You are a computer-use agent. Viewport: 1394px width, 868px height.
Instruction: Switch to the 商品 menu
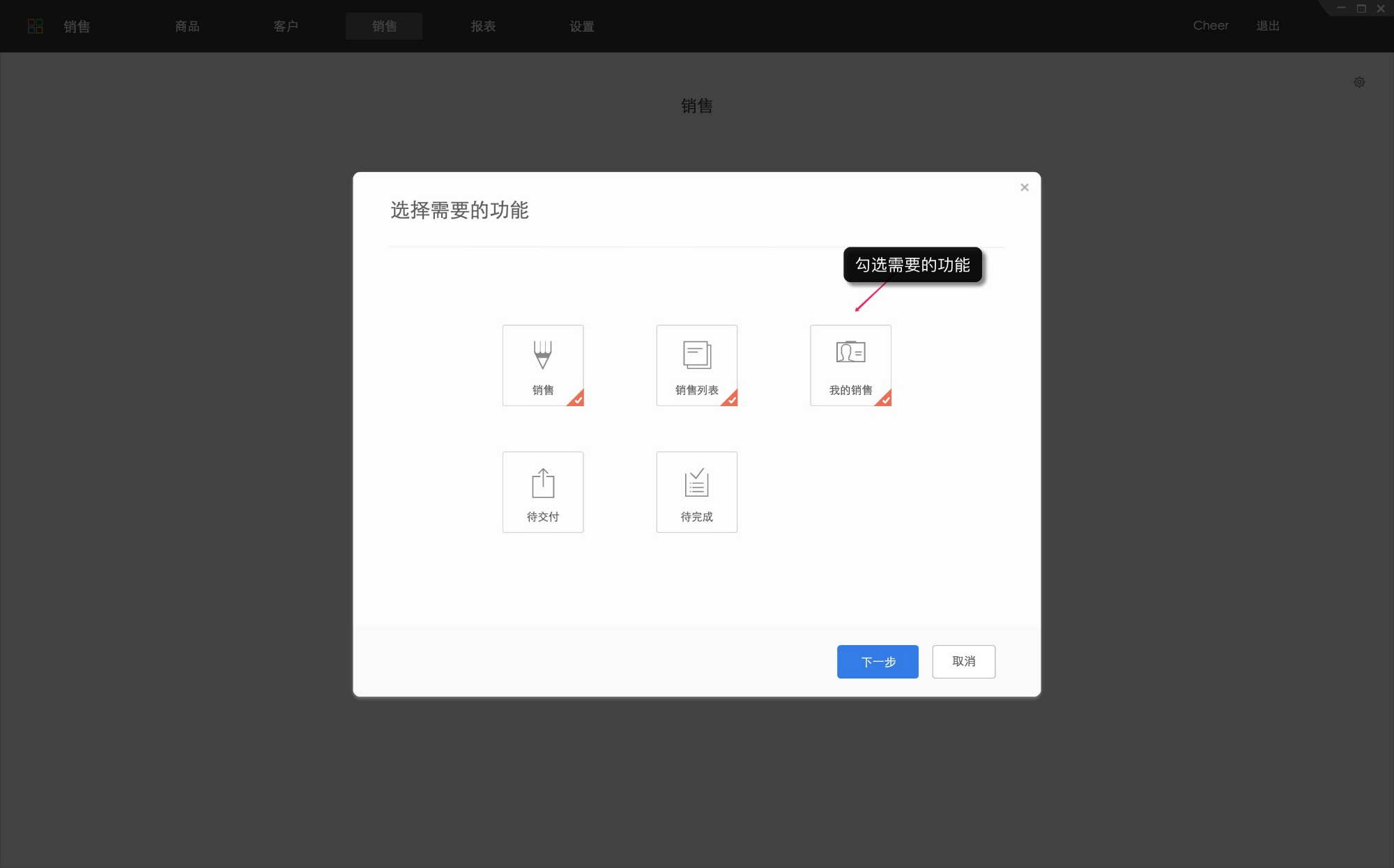pyautogui.click(x=187, y=26)
